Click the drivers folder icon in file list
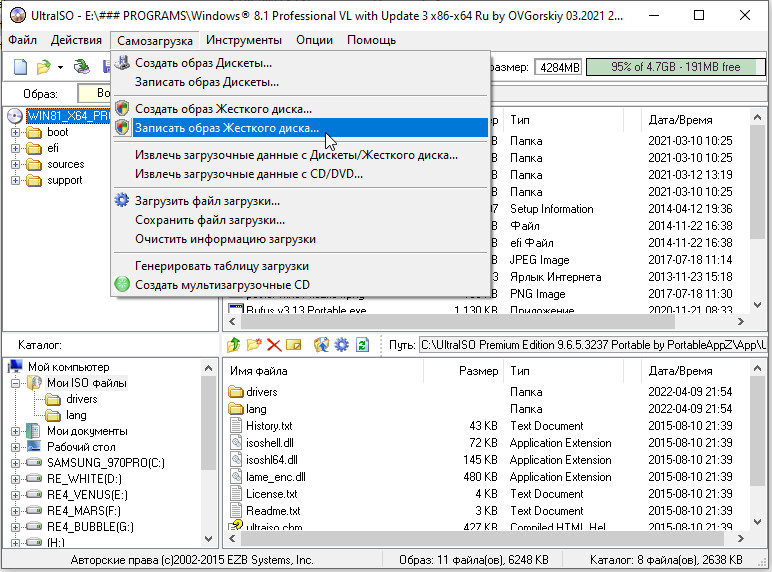Screen dimensions: 772x572 click(x=236, y=392)
